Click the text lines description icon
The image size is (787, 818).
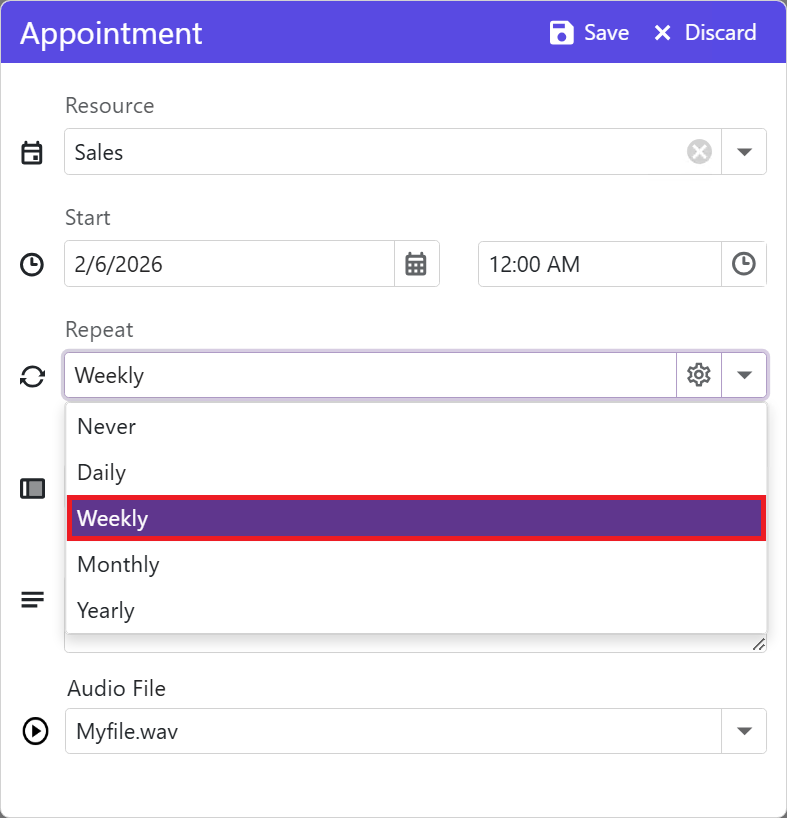pos(32,600)
